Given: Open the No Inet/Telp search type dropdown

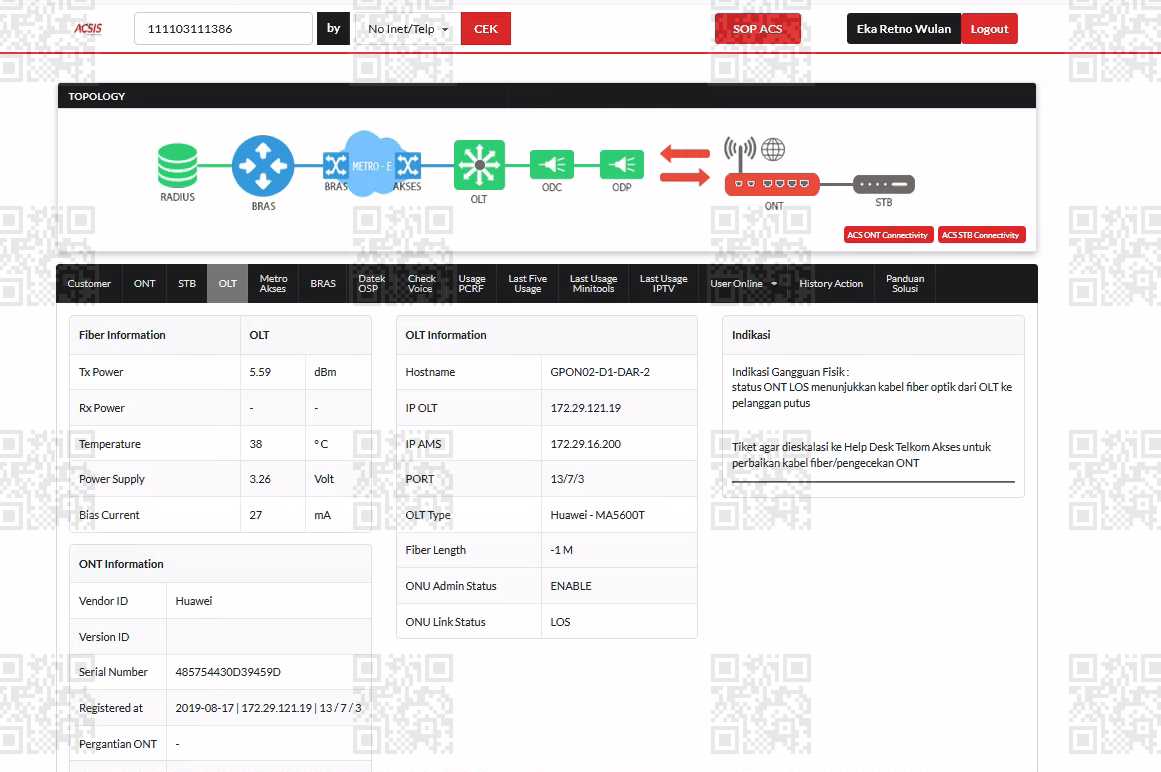Looking at the screenshot, I should pos(408,29).
